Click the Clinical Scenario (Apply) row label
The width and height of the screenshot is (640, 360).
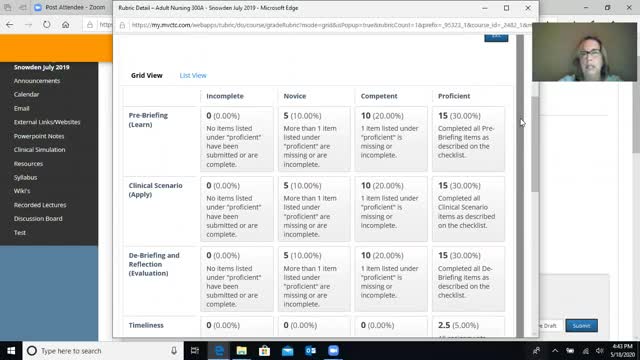click(x=156, y=190)
